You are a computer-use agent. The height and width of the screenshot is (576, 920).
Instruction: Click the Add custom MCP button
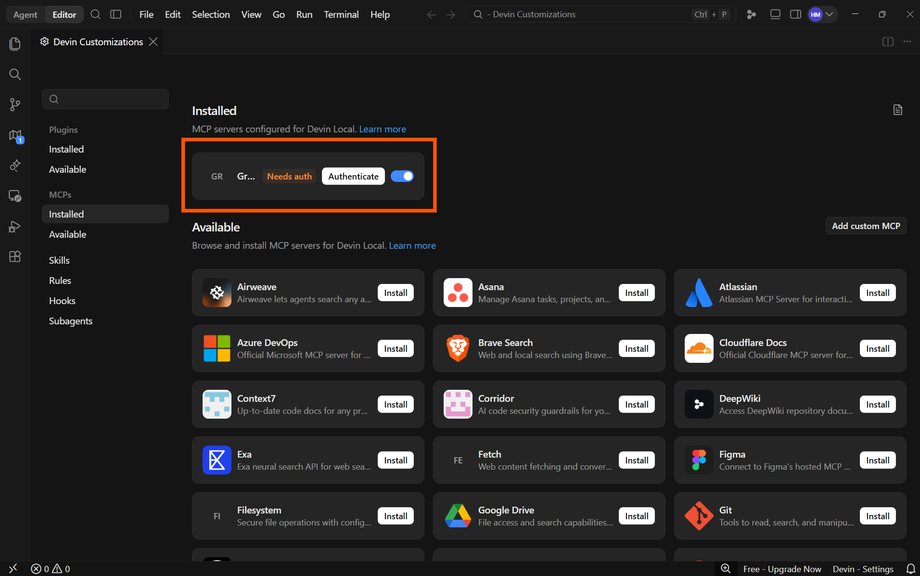[x=866, y=226]
